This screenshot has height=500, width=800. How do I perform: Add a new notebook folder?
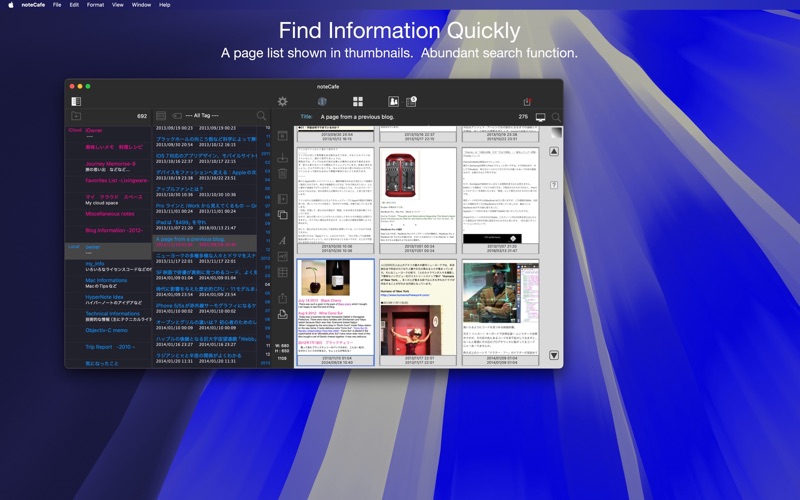(x=76, y=116)
